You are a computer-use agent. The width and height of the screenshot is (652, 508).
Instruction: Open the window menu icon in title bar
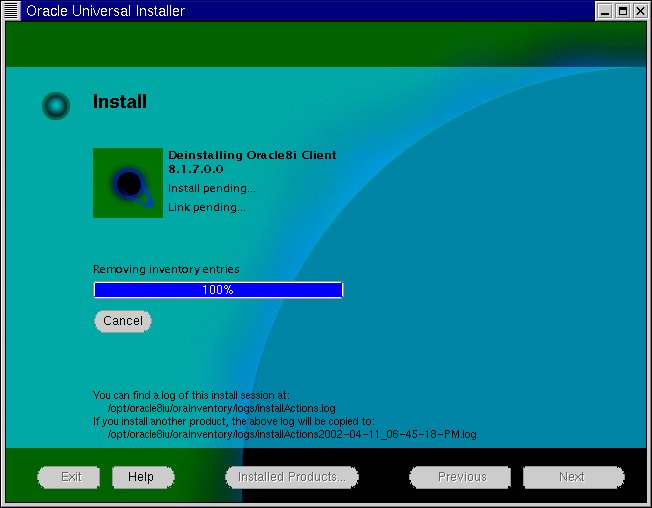tap(11, 10)
